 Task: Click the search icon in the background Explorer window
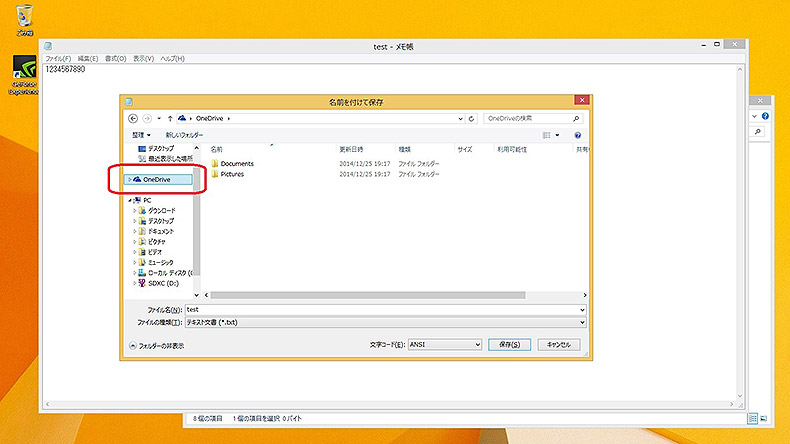click(758, 132)
